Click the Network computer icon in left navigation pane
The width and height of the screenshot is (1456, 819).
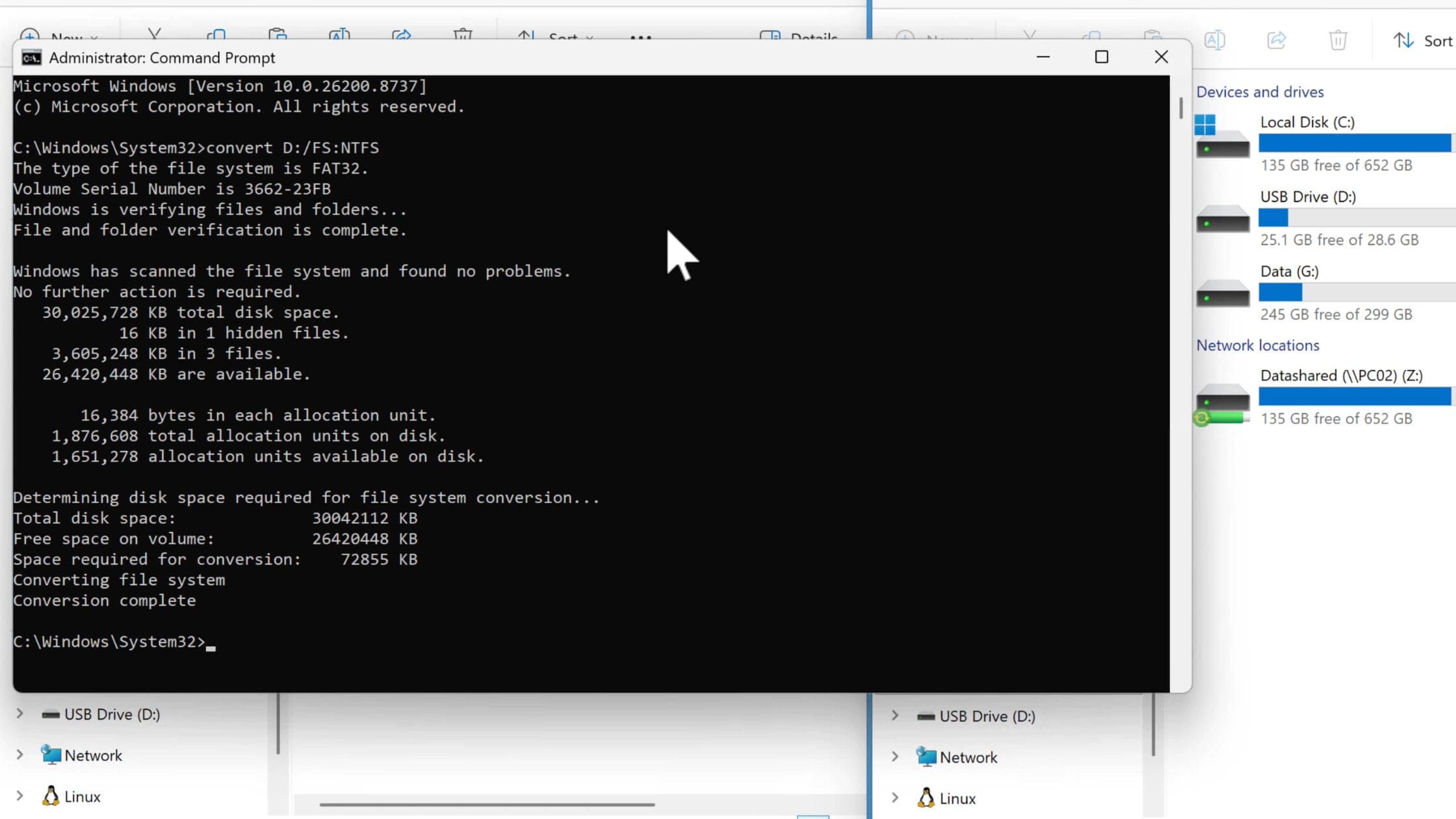pos(51,755)
